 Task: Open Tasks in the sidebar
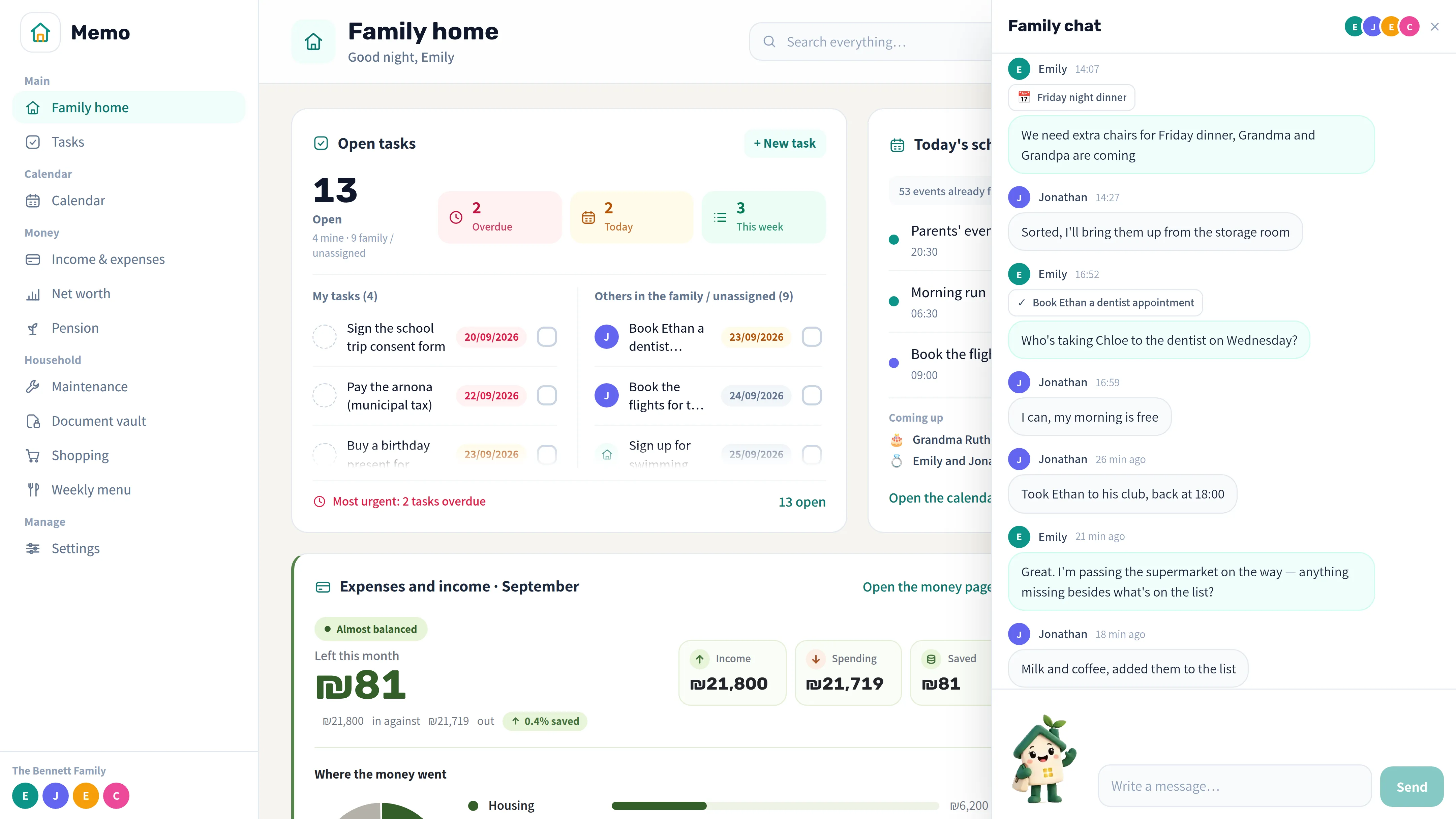pos(129,142)
